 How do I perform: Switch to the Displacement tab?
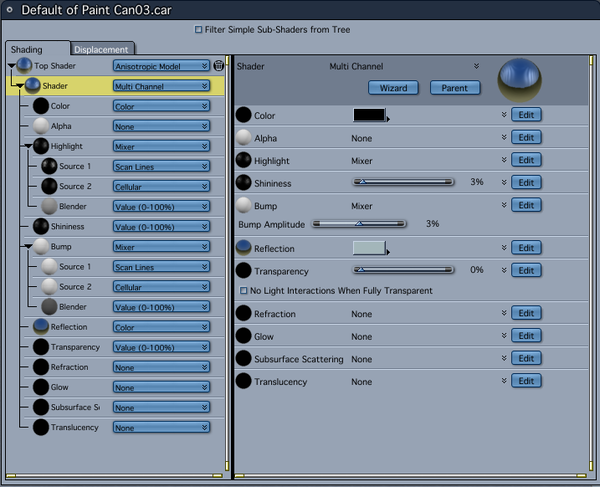[x=102, y=49]
